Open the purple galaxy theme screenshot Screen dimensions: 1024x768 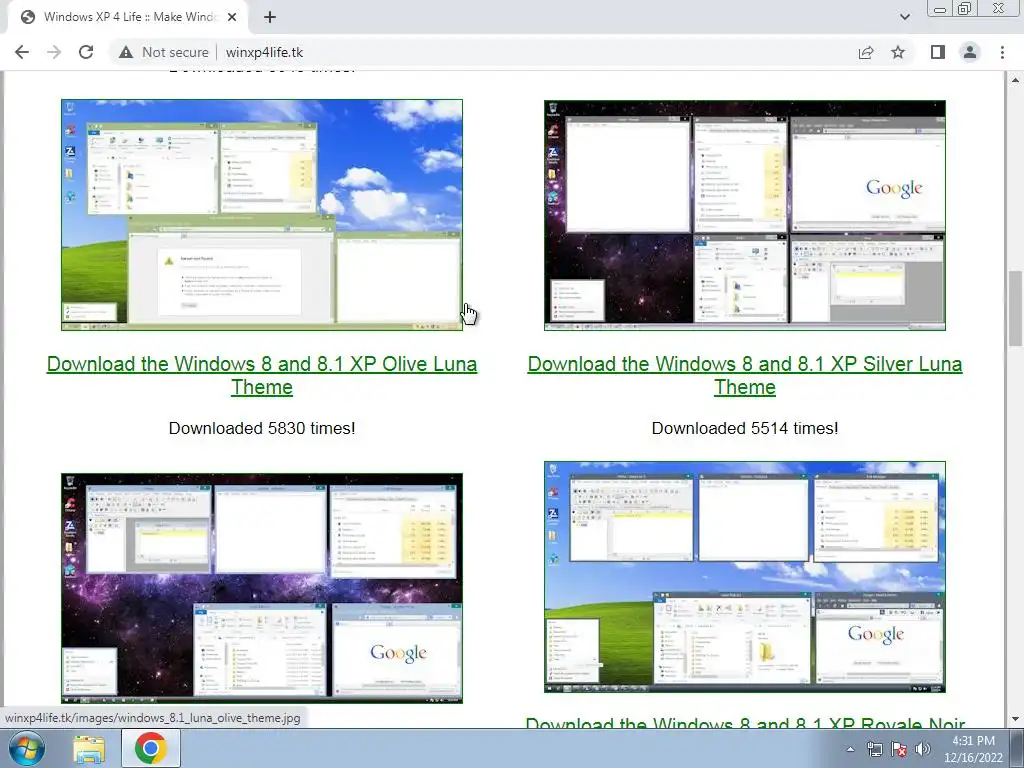[262, 588]
